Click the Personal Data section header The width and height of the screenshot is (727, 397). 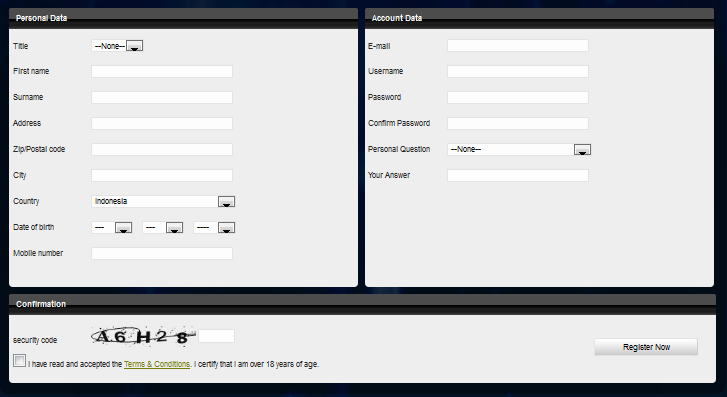(184, 19)
